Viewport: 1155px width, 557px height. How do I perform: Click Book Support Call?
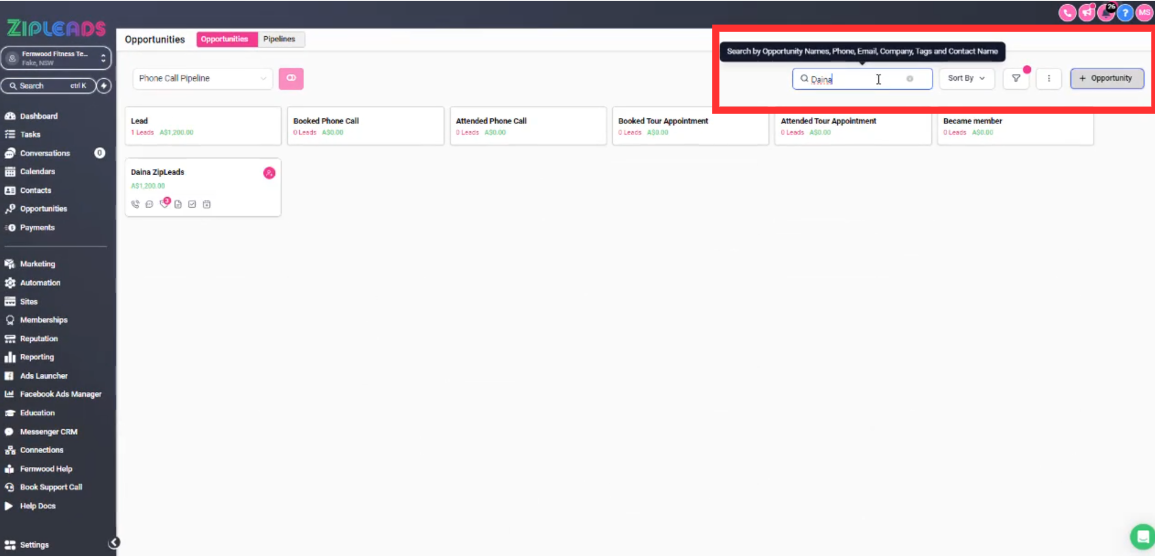click(x=51, y=487)
